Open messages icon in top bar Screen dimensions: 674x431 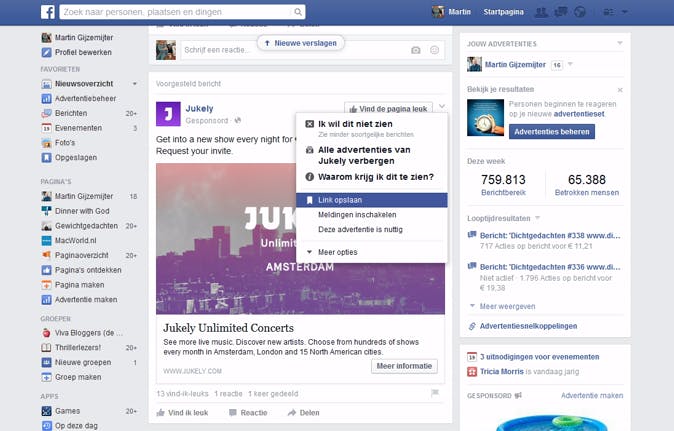pyautogui.click(x=561, y=12)
